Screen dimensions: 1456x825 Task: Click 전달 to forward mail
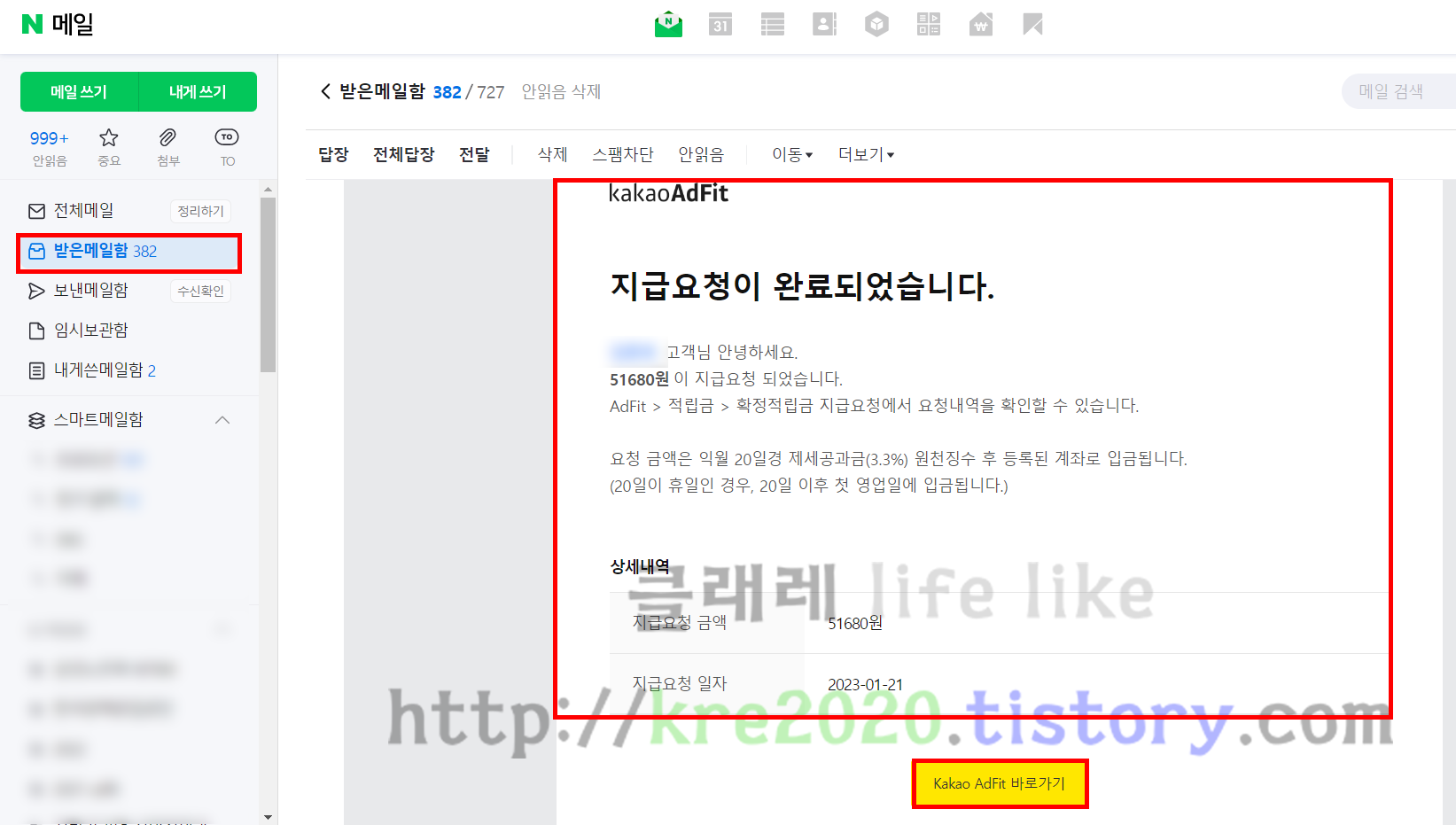(x=474, y=154)
